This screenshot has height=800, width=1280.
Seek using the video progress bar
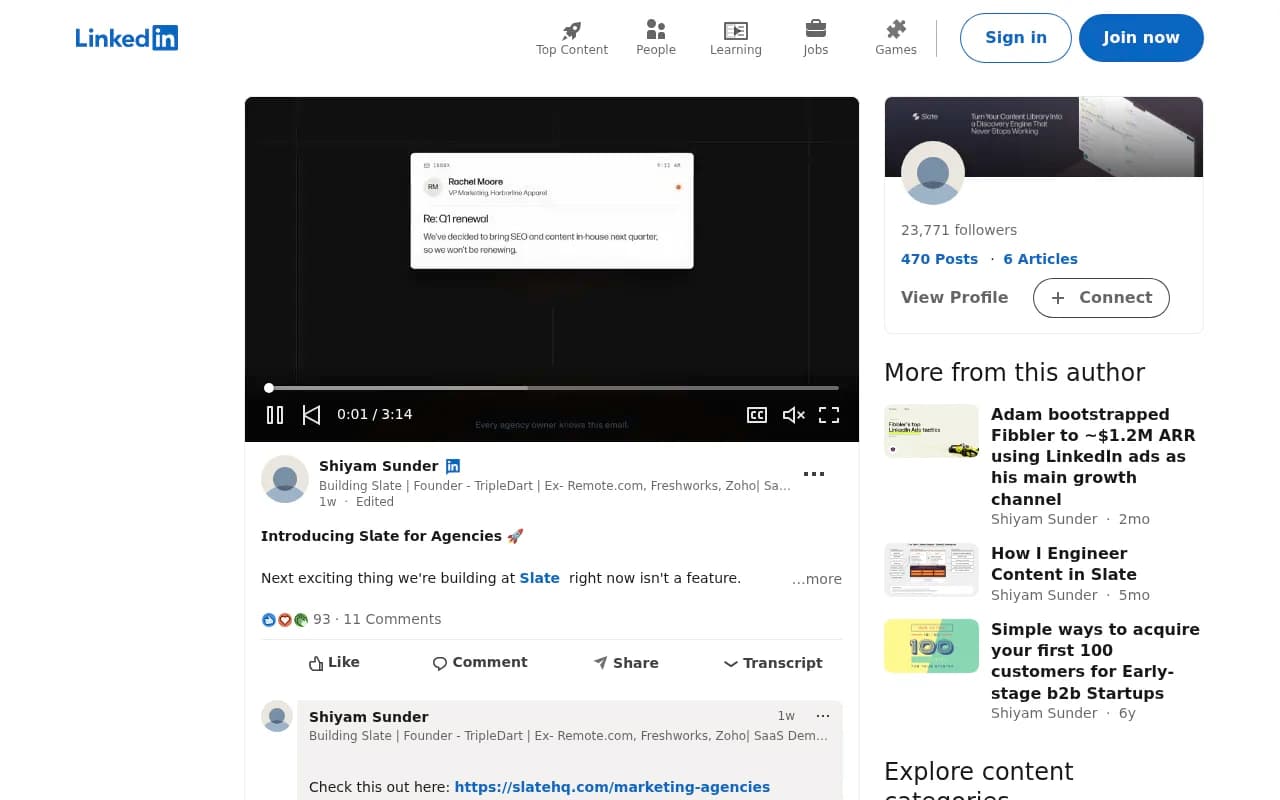click(552, 387)
